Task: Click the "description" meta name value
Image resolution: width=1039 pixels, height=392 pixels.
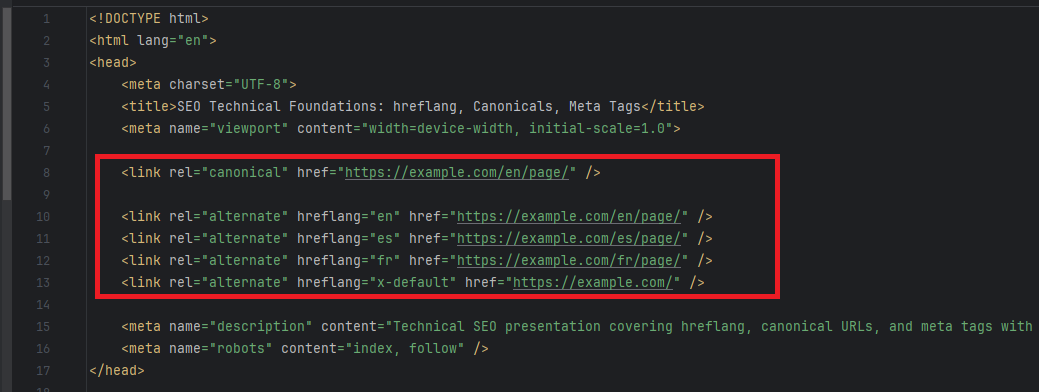Action: click(261, 326)
